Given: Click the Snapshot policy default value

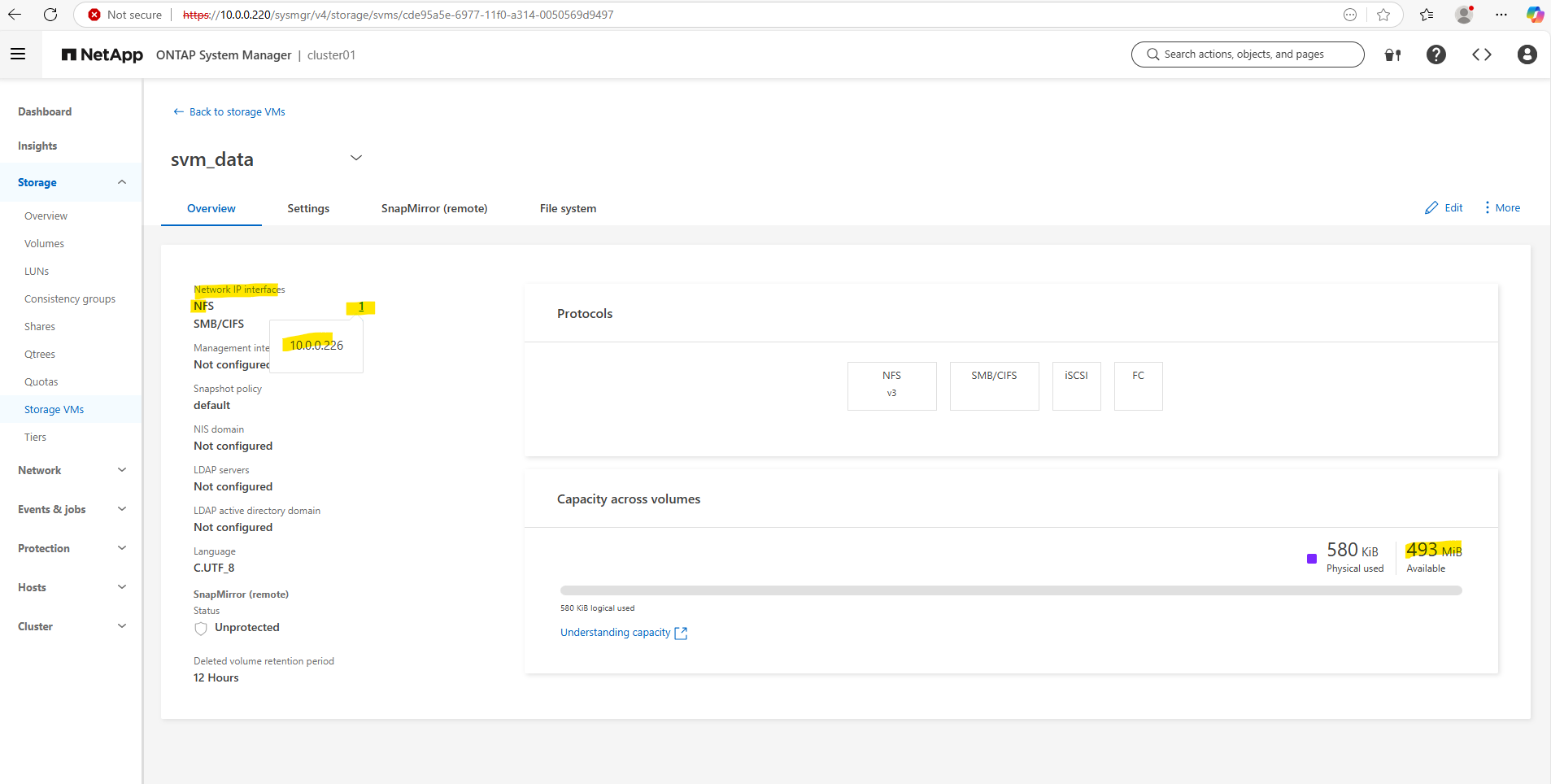Looking at the screenshot, I should coord(211,406).
